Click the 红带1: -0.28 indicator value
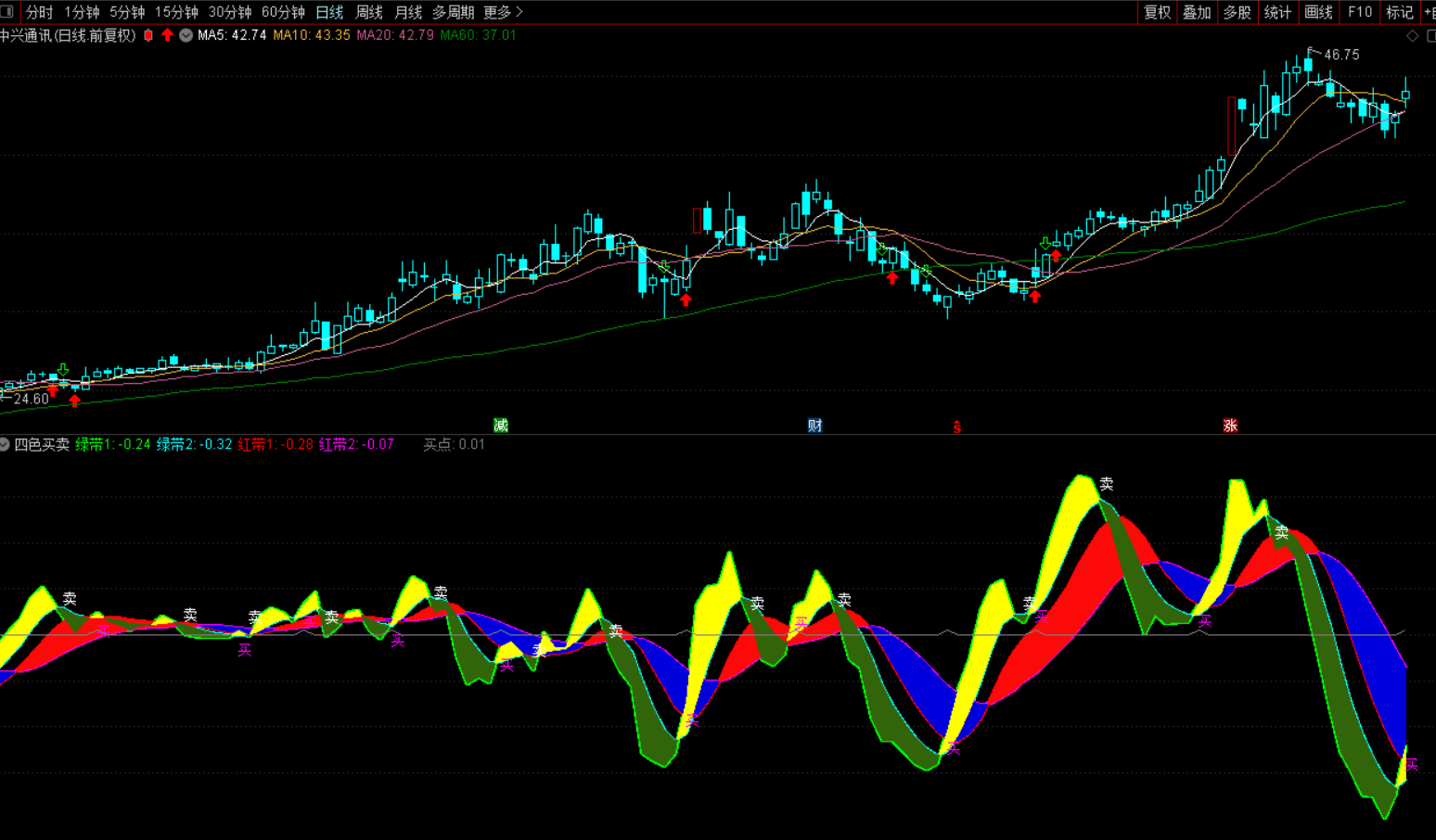 point(276,445)
